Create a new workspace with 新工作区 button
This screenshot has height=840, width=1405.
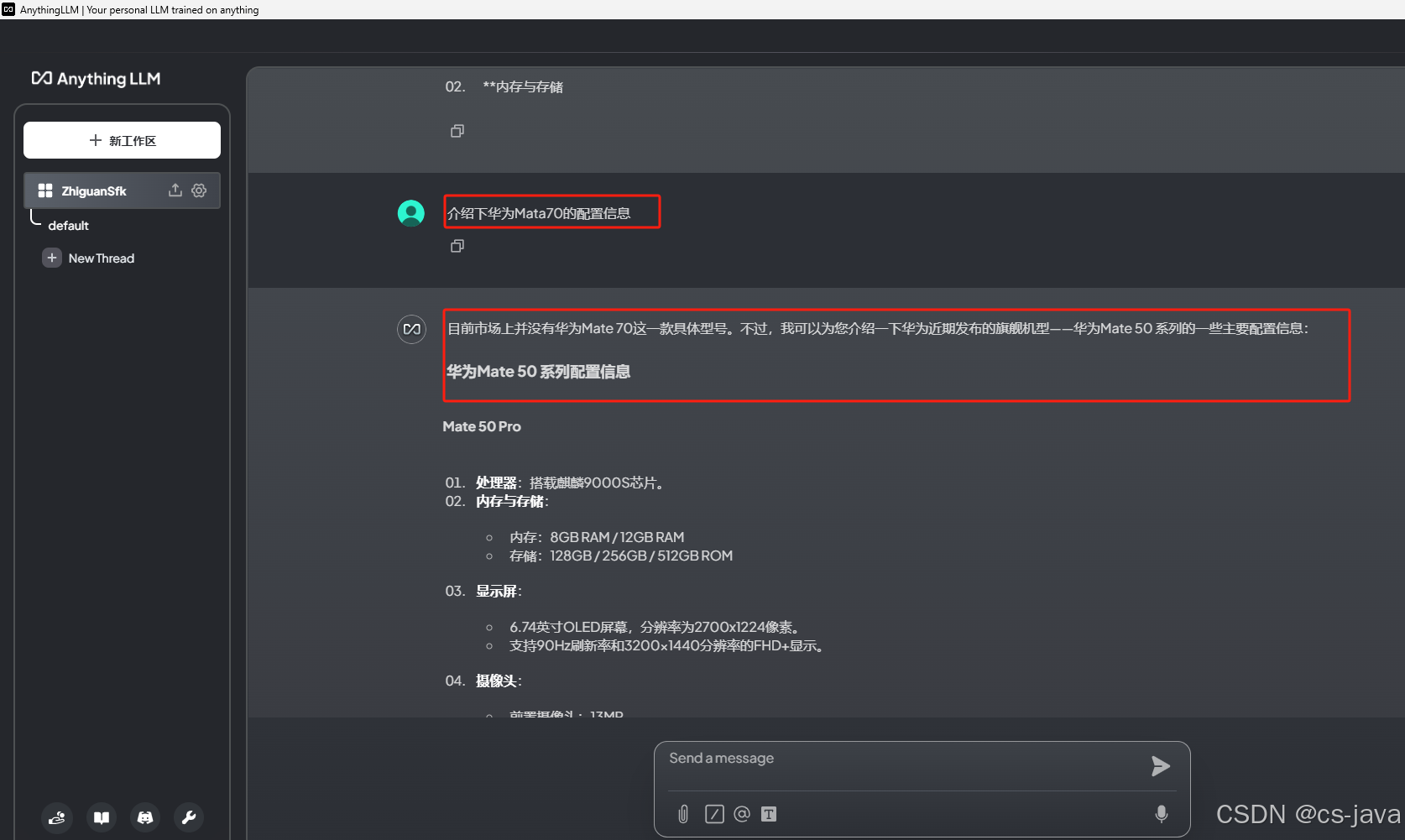click(122, 140)
